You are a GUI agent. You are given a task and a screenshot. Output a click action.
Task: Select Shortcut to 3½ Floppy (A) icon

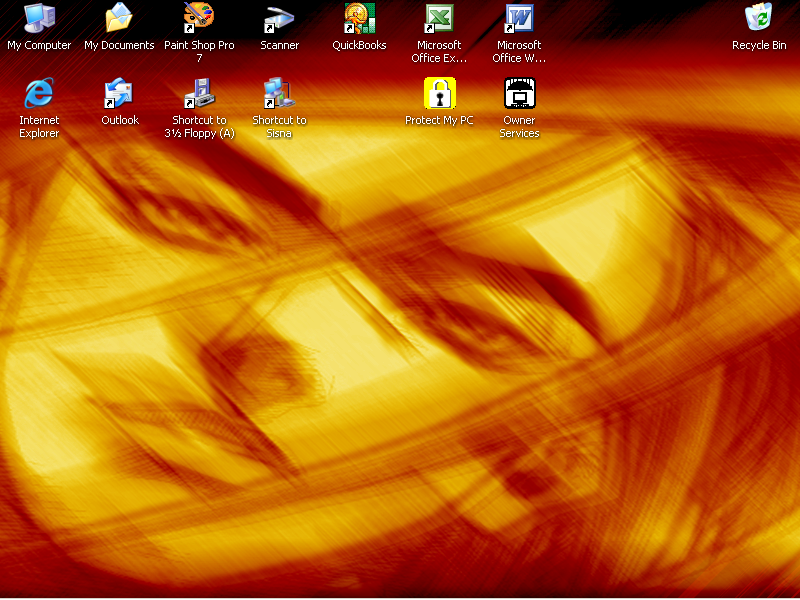pyautogui.click(x=199, y=93)
